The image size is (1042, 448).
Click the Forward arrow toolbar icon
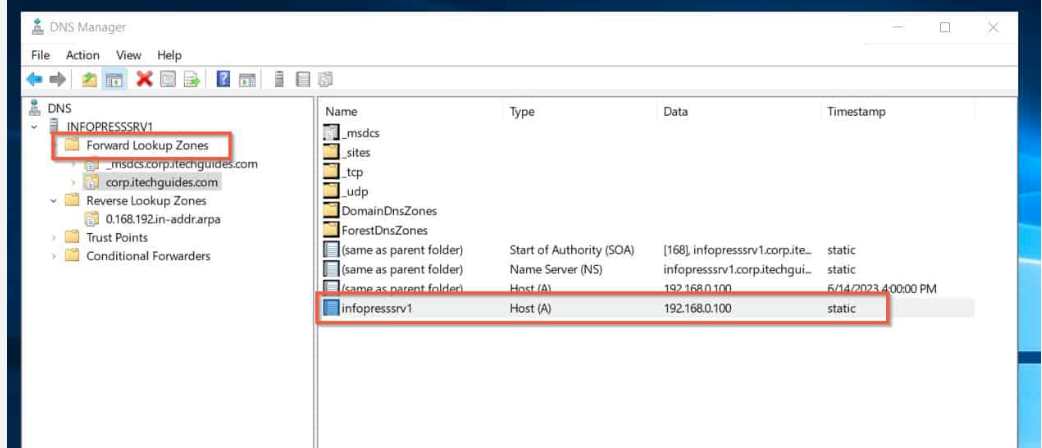click(x=58, y=79)
